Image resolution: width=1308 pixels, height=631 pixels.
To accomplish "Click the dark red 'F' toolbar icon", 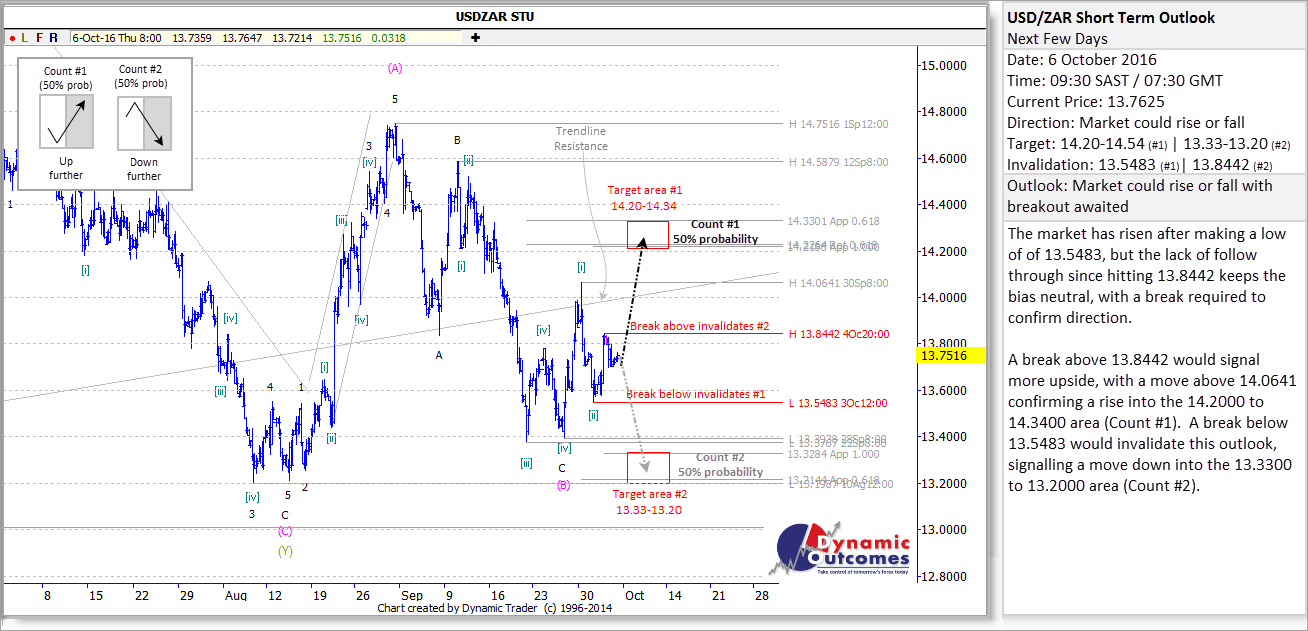I will (x=39, y=38).
